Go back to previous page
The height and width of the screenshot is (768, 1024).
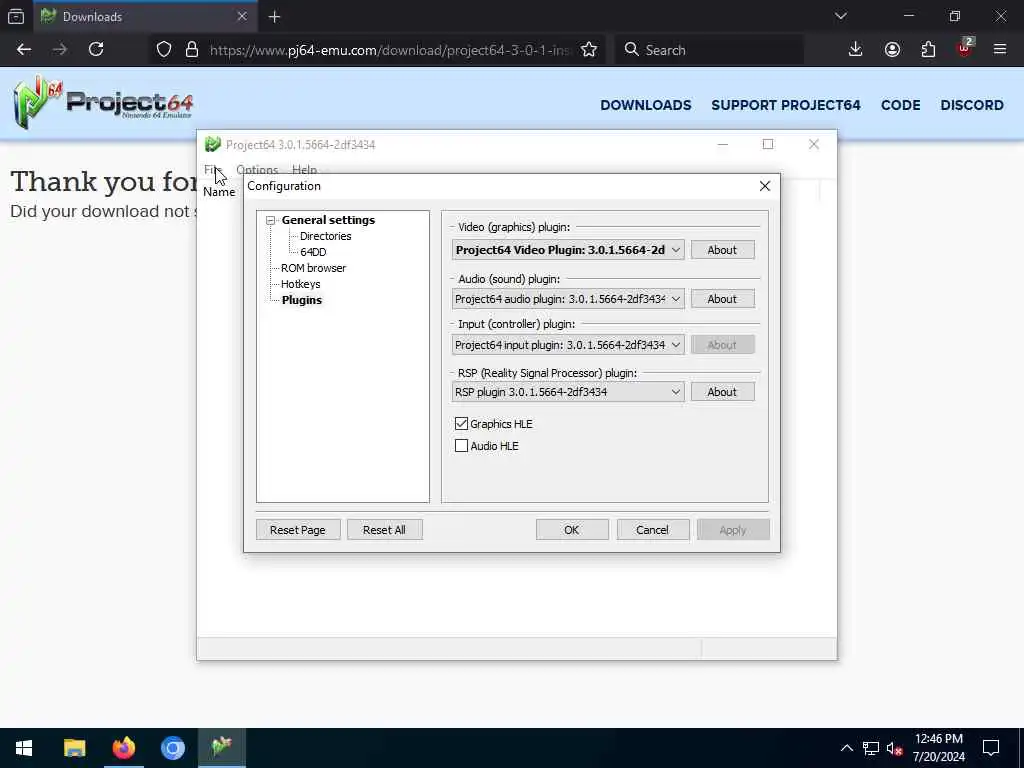(24, 50)
